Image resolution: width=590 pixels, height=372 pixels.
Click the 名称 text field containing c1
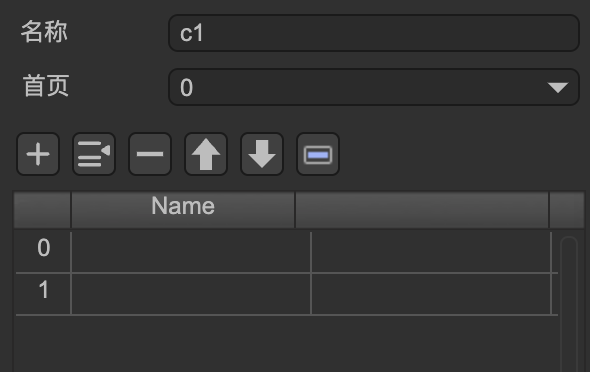[374, 33]
